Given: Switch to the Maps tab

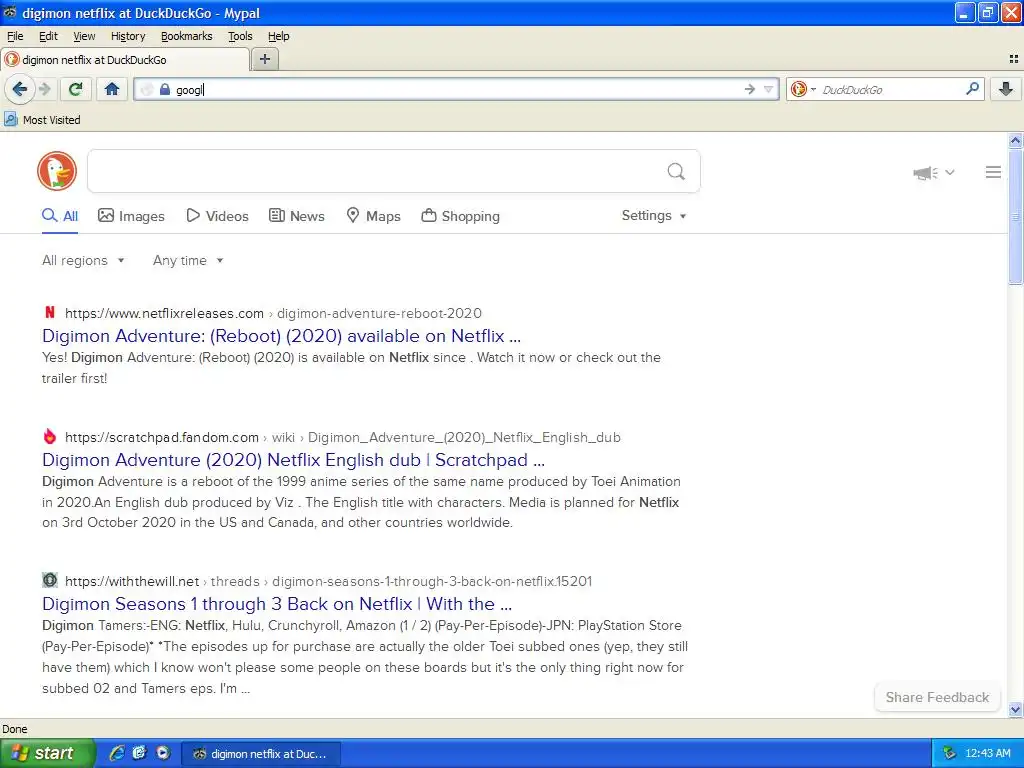Looking at the screenshot, I should click(x=373, y=216).
